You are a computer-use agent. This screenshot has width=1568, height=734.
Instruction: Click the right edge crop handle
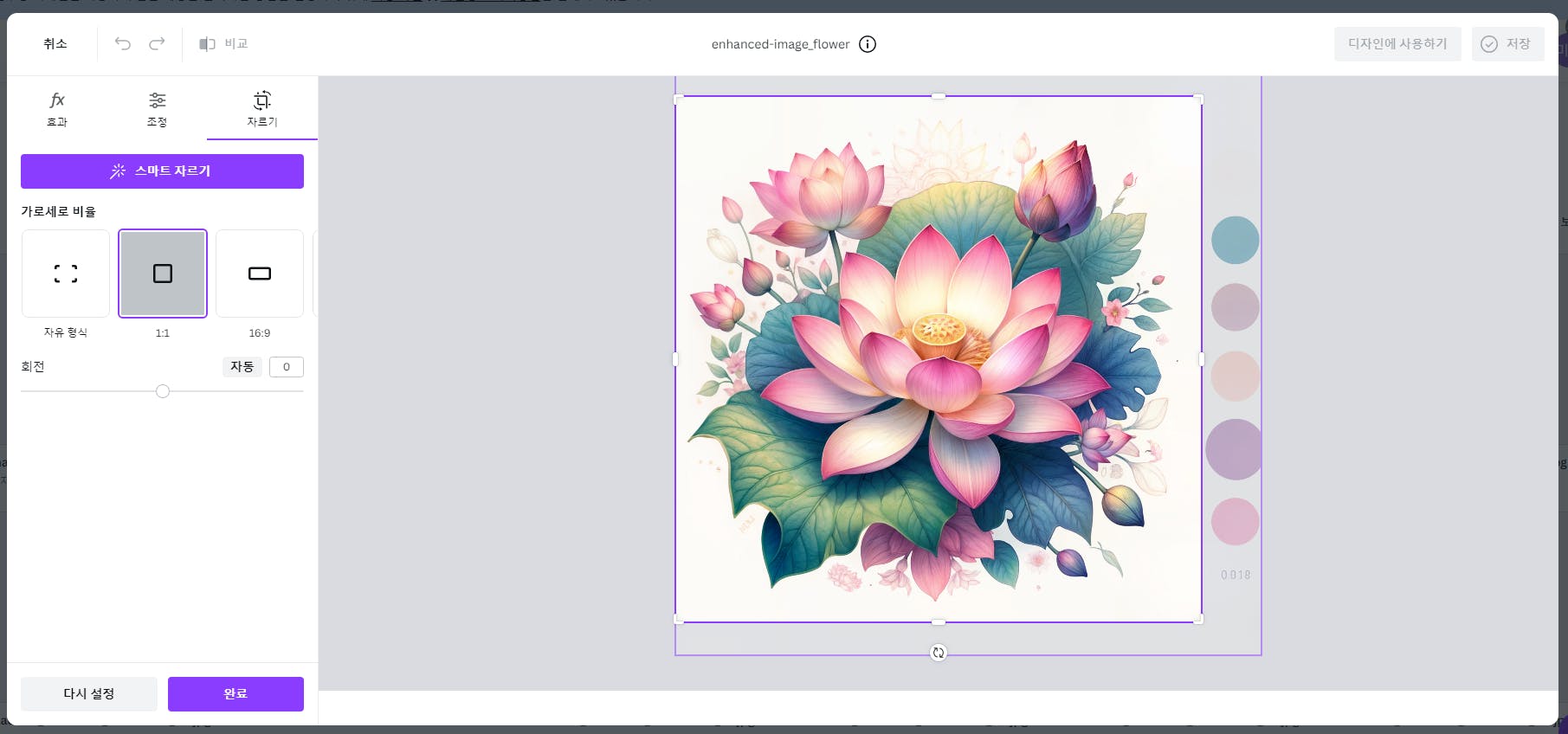pyautogui.click(x=1201, y=359)
